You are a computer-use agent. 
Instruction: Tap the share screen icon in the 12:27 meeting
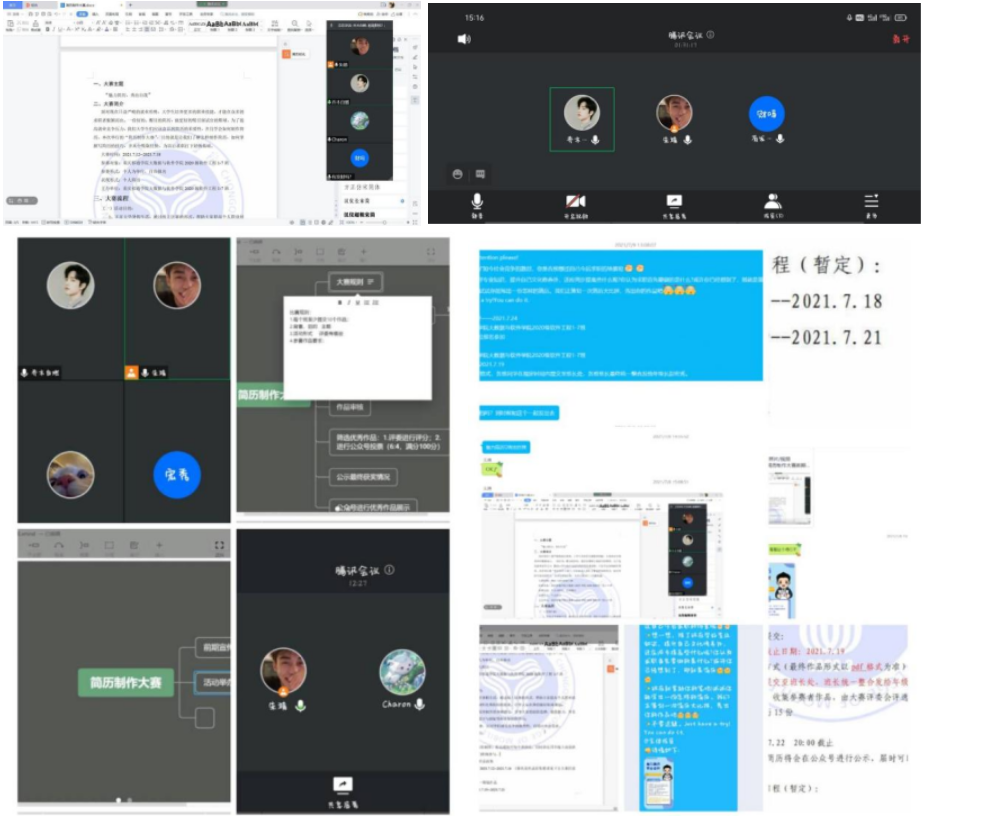pos(343,786)
